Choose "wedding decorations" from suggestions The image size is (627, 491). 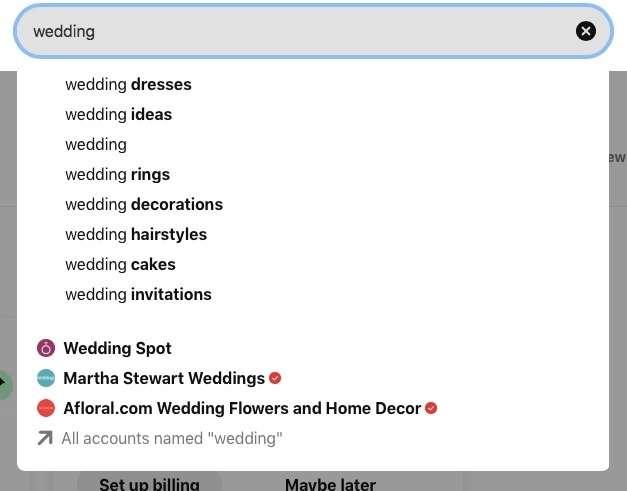[x=144, y=204]
